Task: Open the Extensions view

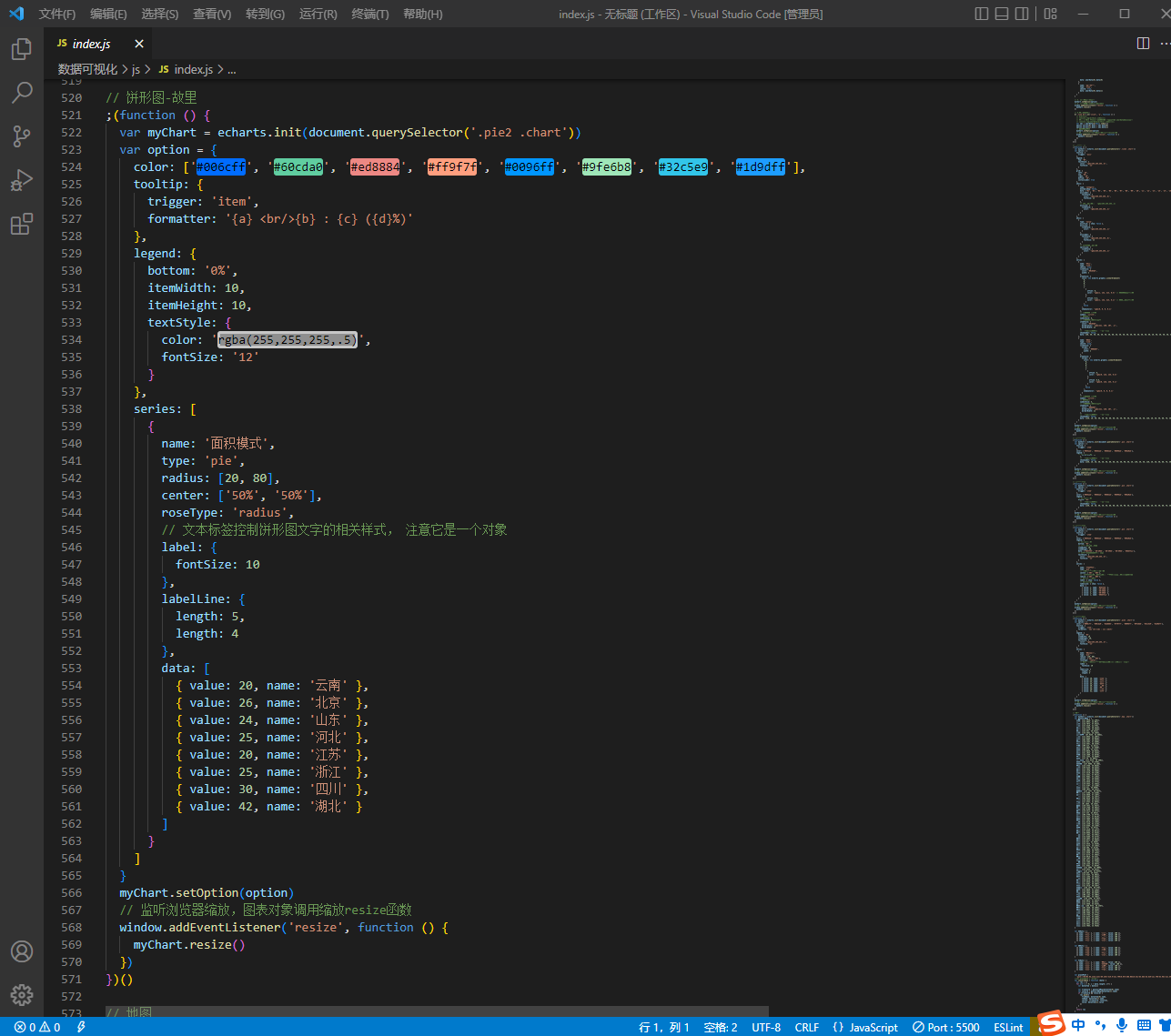Action: pos(22,224)
